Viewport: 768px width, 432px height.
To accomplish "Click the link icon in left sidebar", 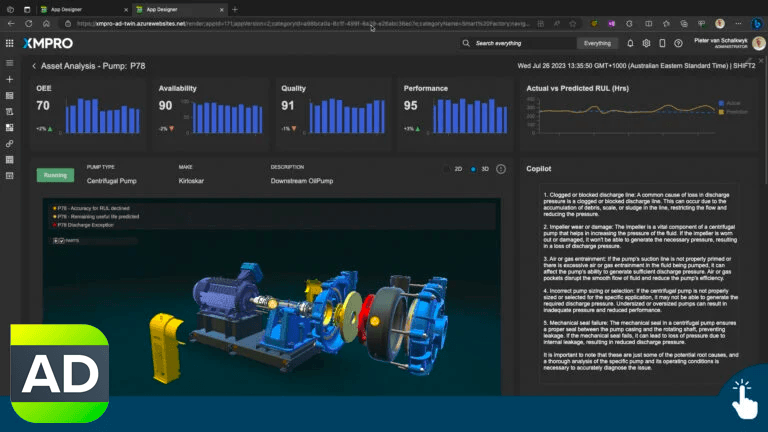I will pyautogui.click(x=10, y=143).
